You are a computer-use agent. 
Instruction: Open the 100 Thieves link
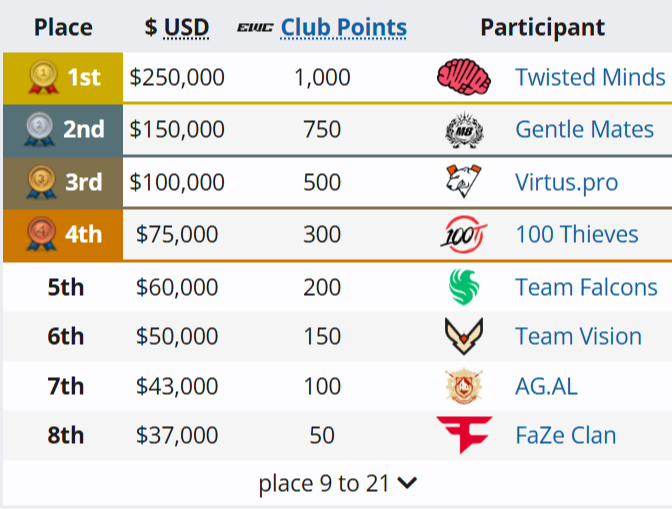tap(576, 234)
